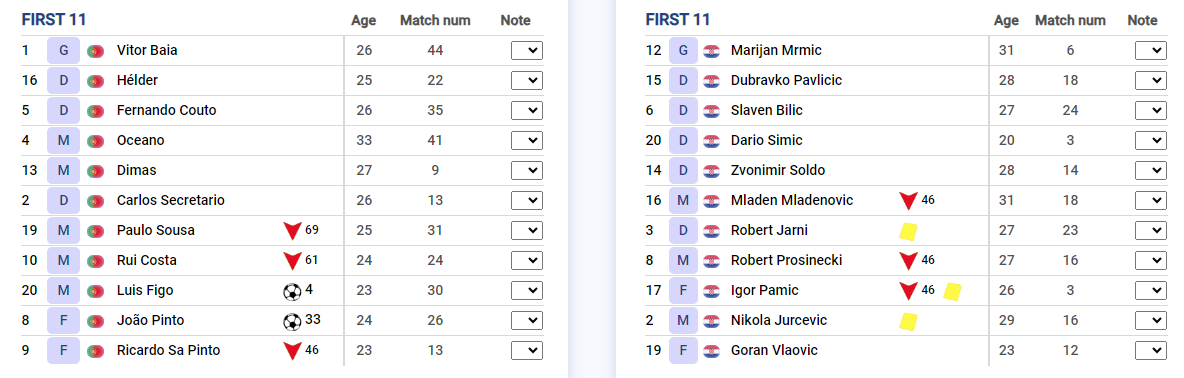
Task: Click Rui Costa's red substitution arrow
Action: point(292,261)
